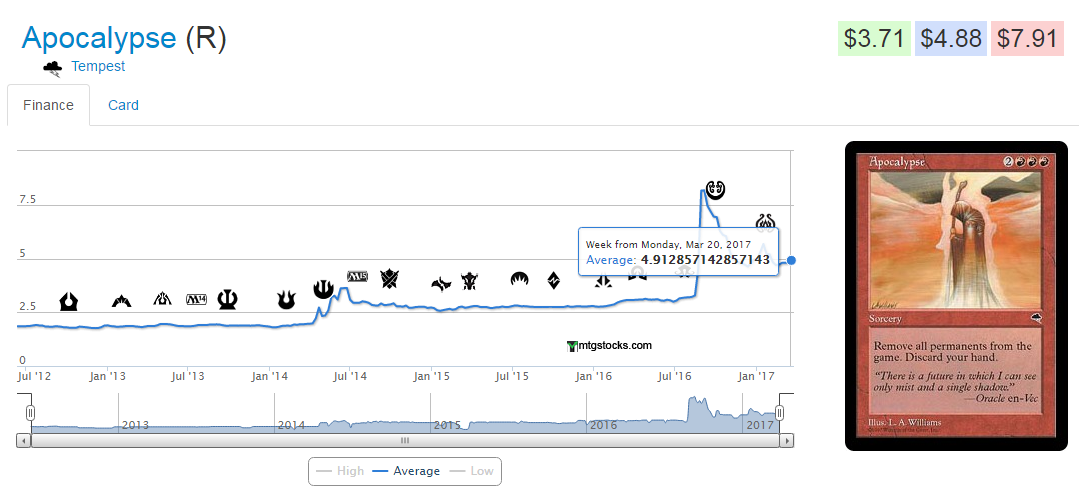
Task: Click the 2013 label in the navigator
Action: click(x=135, y=425)
